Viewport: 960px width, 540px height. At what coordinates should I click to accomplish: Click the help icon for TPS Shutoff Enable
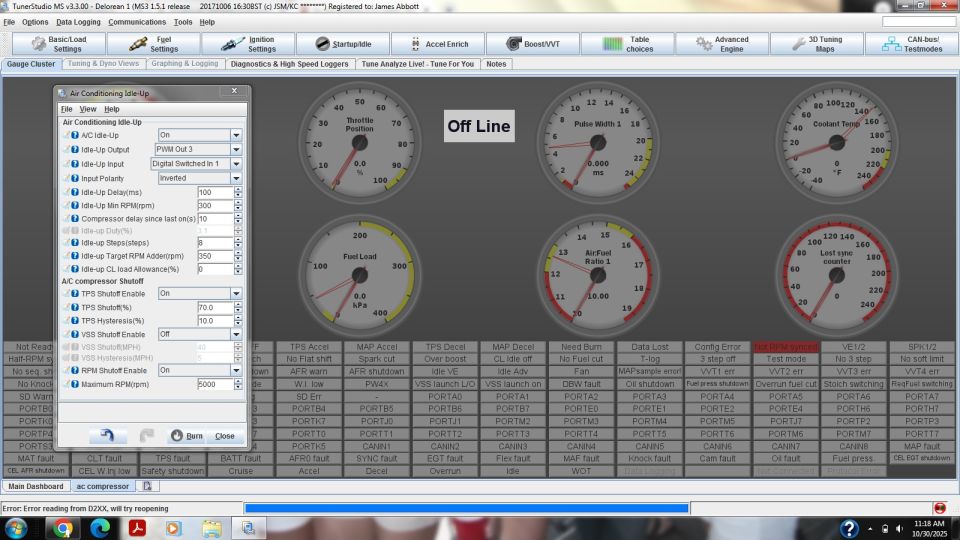click(x=75, y=294)
